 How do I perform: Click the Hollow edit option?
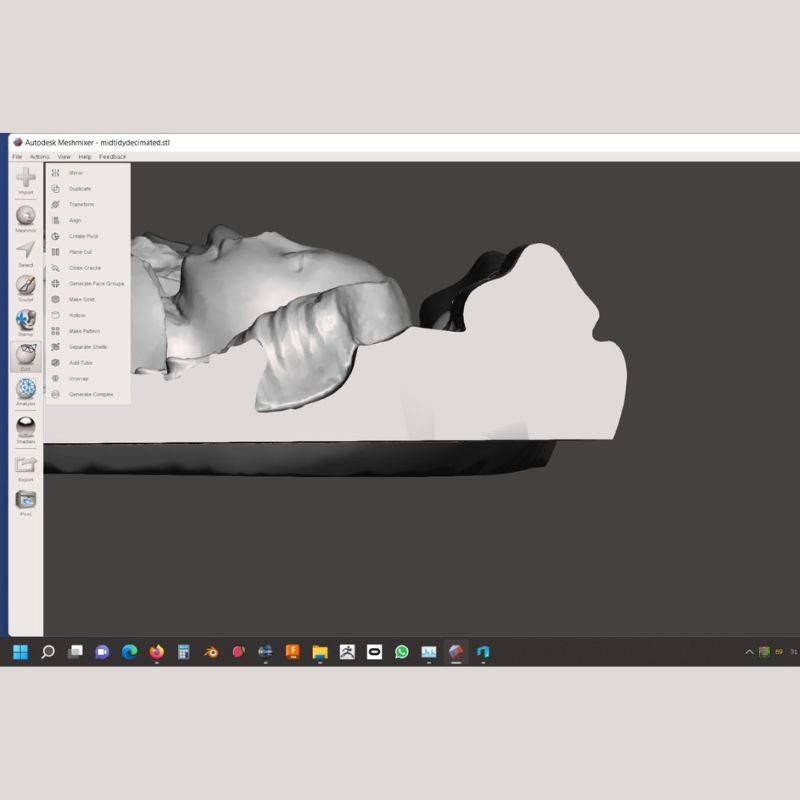(77, 315)
